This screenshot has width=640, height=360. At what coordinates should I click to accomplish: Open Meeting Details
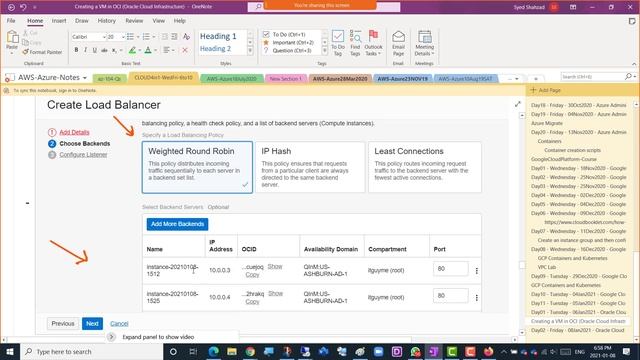(x=424, y=43)
